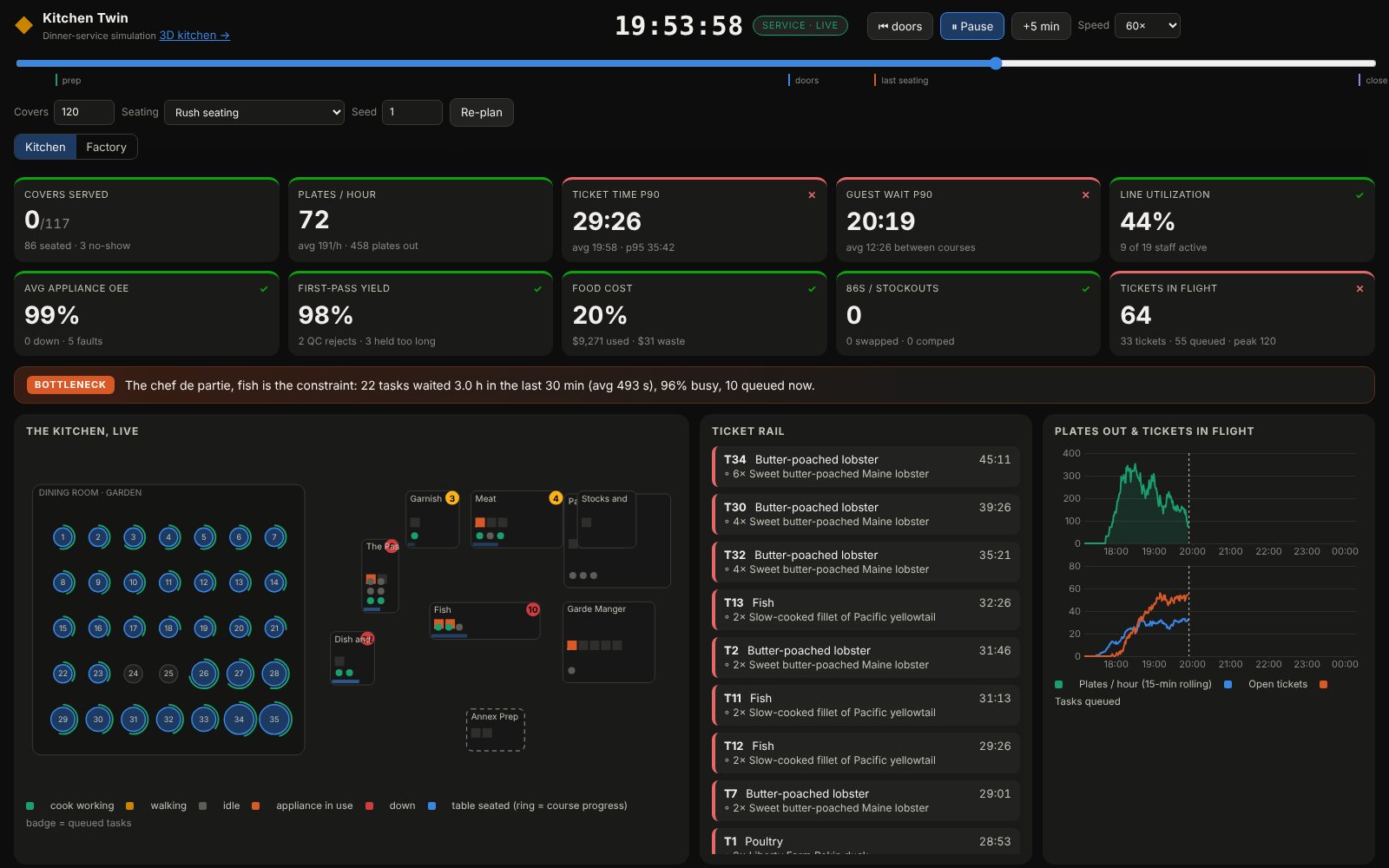Viewport: 1389px width, 868px height.
Task: Select dining table 24
Action: click(133, 673)
